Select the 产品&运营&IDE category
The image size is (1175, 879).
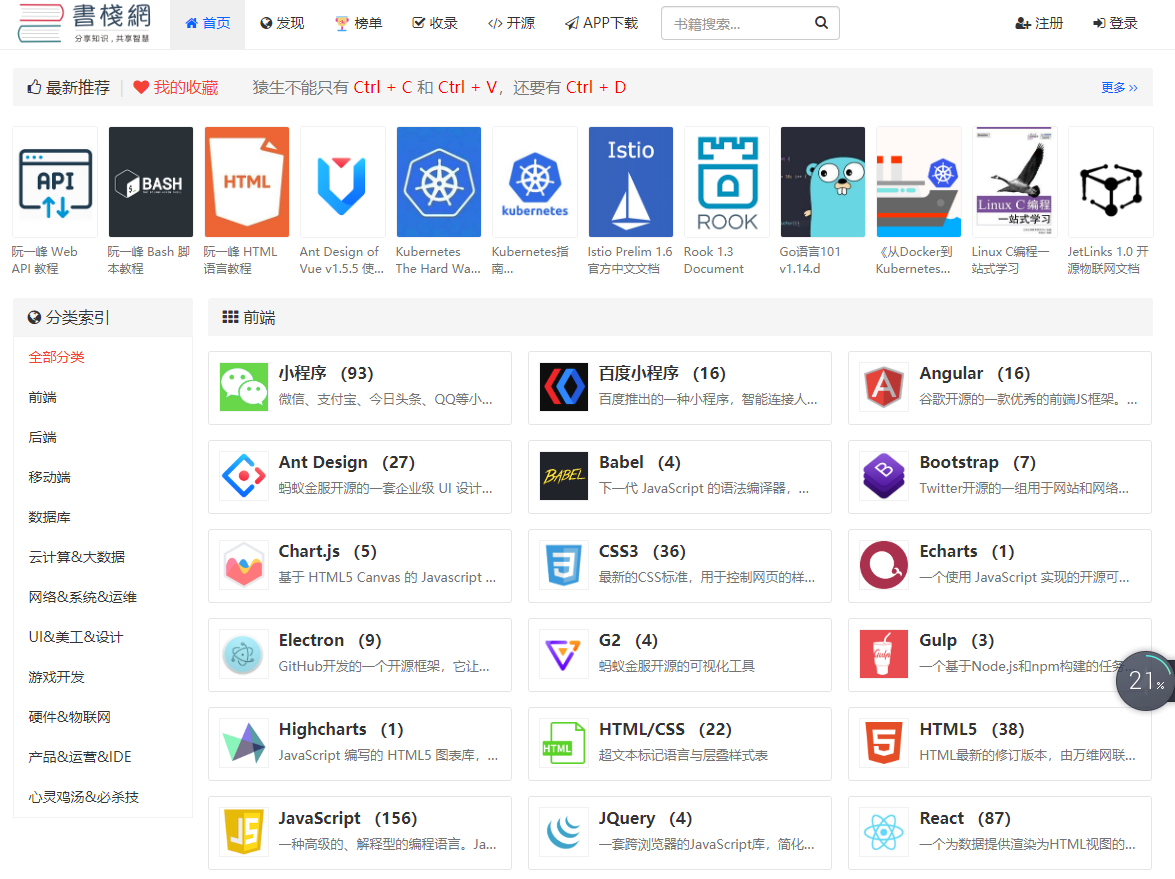[79, 757]
